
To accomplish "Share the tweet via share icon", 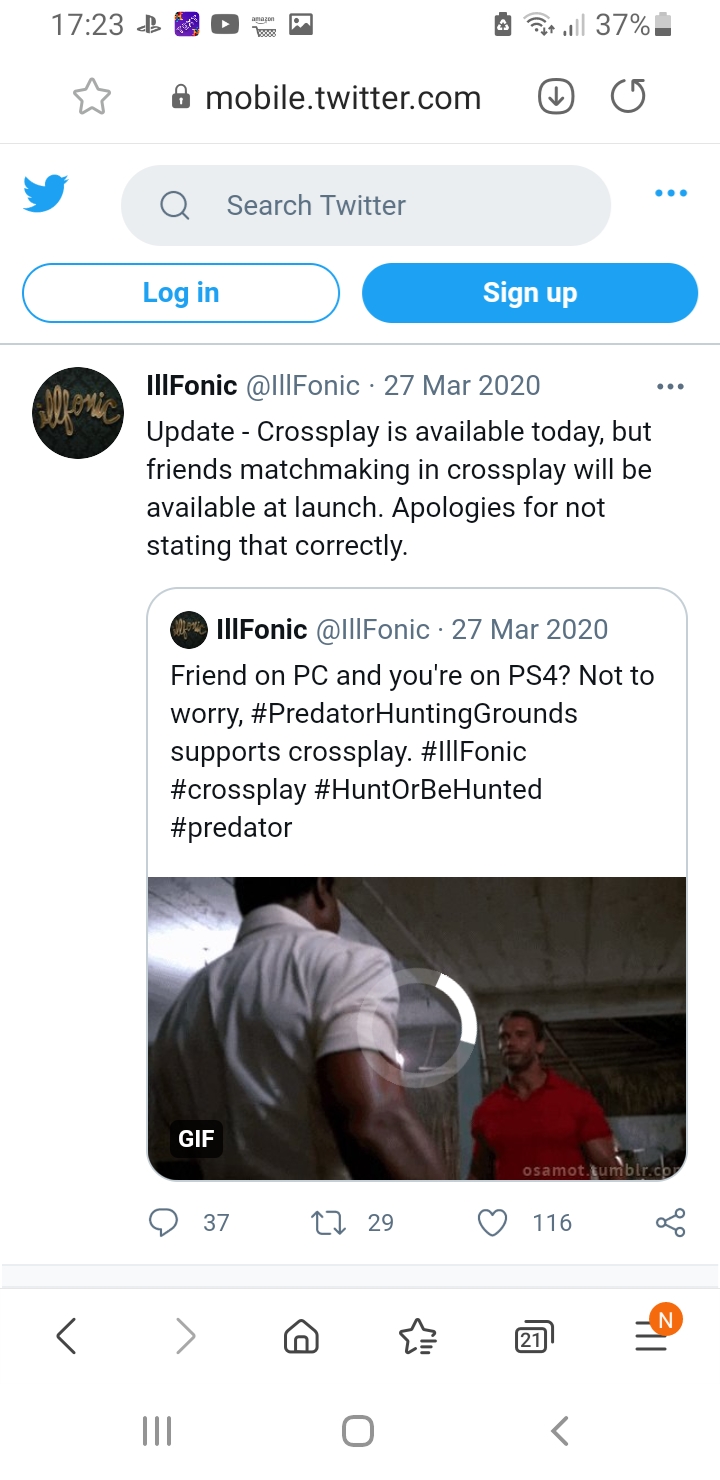I will pos(670,1222).
